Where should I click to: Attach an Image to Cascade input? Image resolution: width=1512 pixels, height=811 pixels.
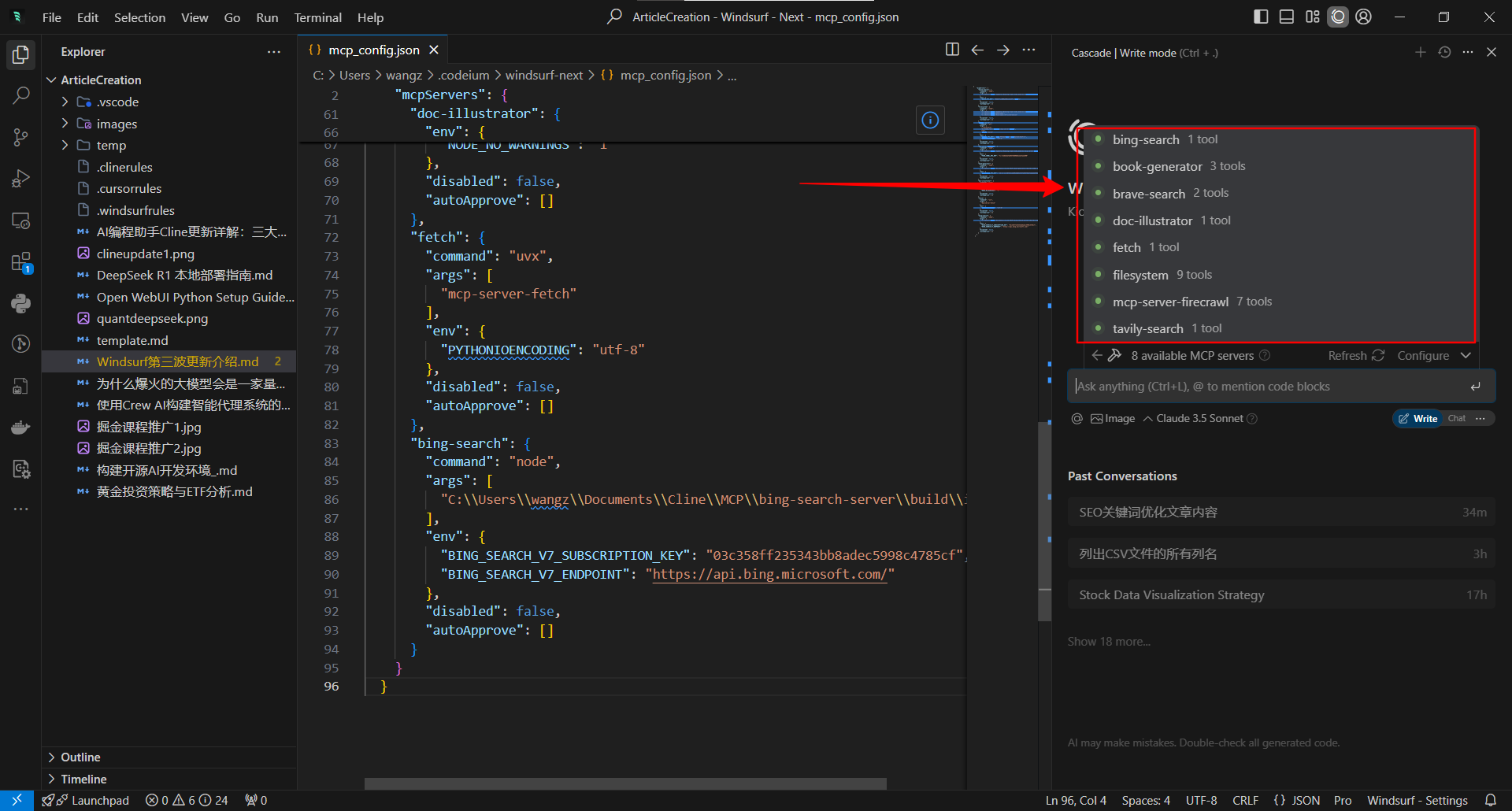(x=1112, y=418)
